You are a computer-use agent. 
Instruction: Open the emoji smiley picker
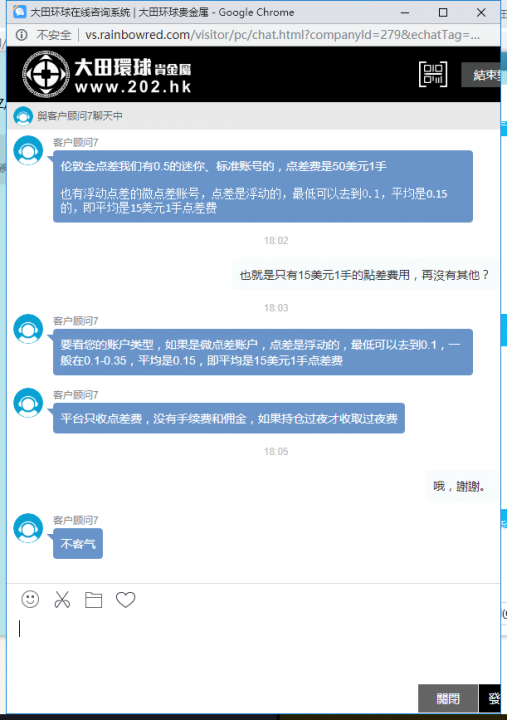[x=30, y=599]
